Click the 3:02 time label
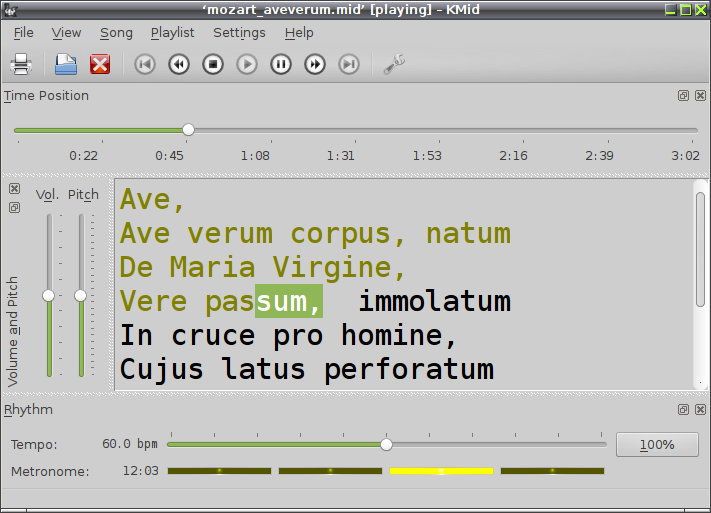 (685, 156)
